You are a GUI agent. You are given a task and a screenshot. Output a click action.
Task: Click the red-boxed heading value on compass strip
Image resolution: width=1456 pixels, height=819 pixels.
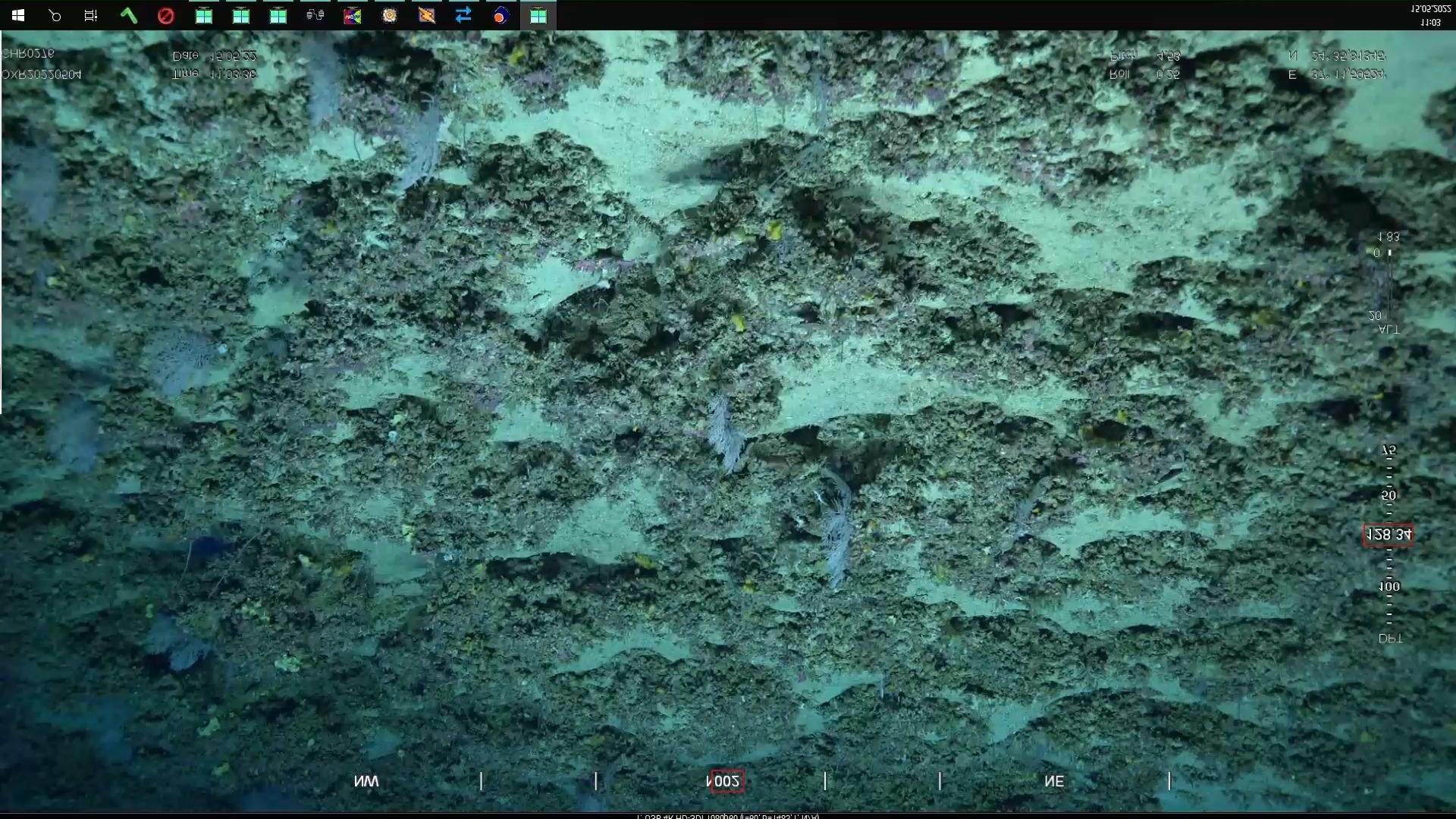pyautogui.click(x=726, y=781)
